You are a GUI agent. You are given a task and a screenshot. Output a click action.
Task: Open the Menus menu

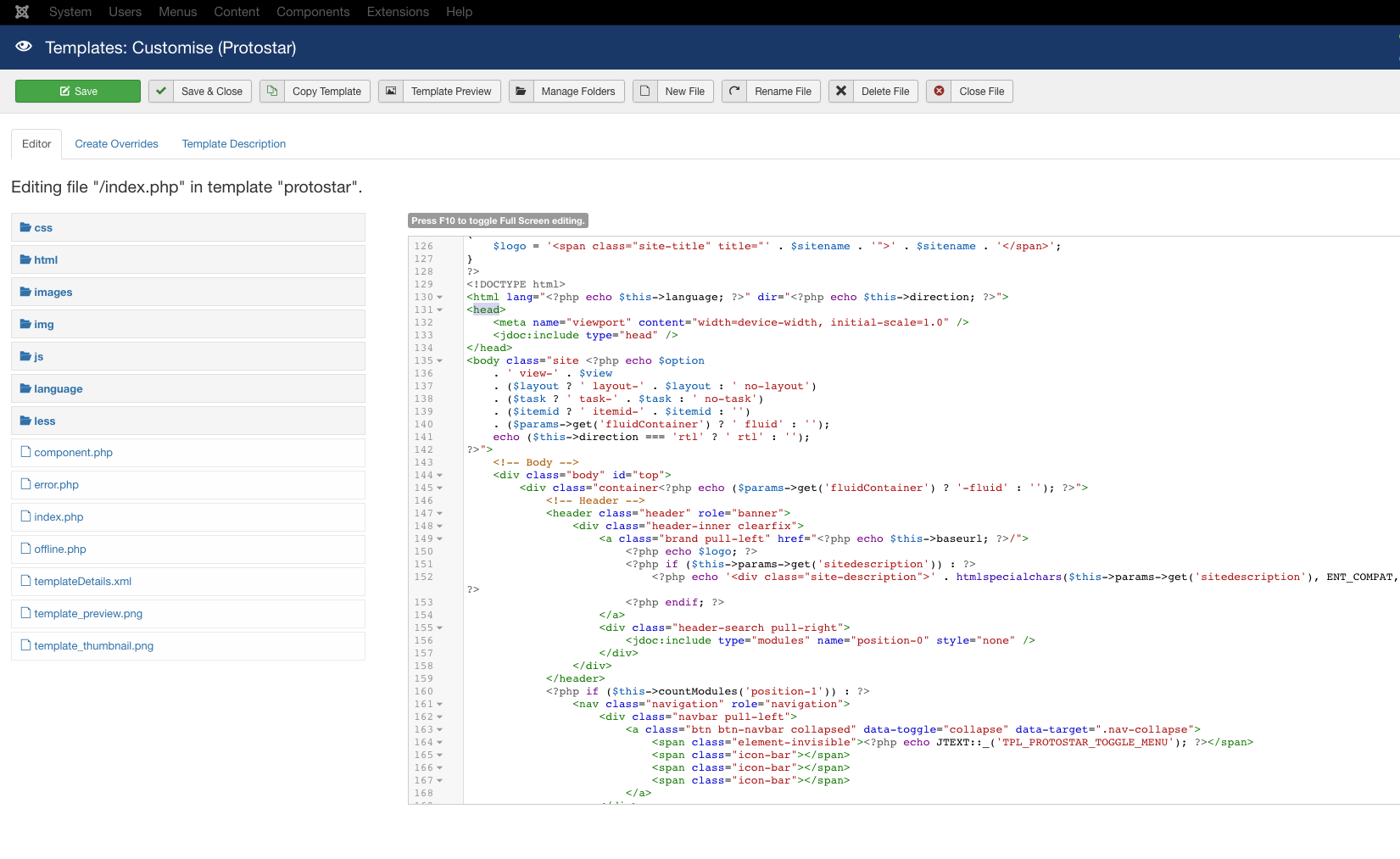178,12
